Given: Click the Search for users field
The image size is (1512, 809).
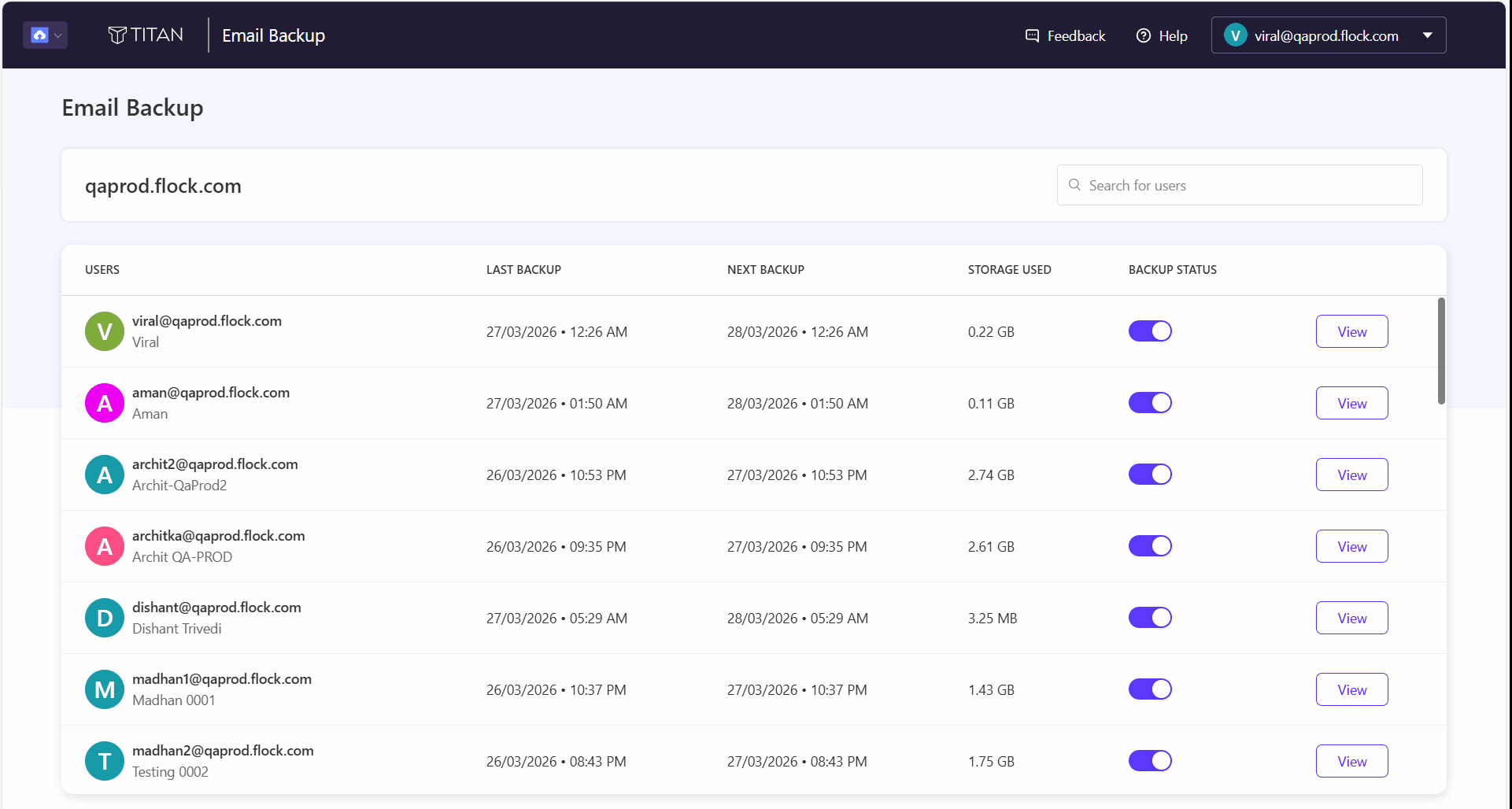Looking at the screenshot, I should (1239, 185).
